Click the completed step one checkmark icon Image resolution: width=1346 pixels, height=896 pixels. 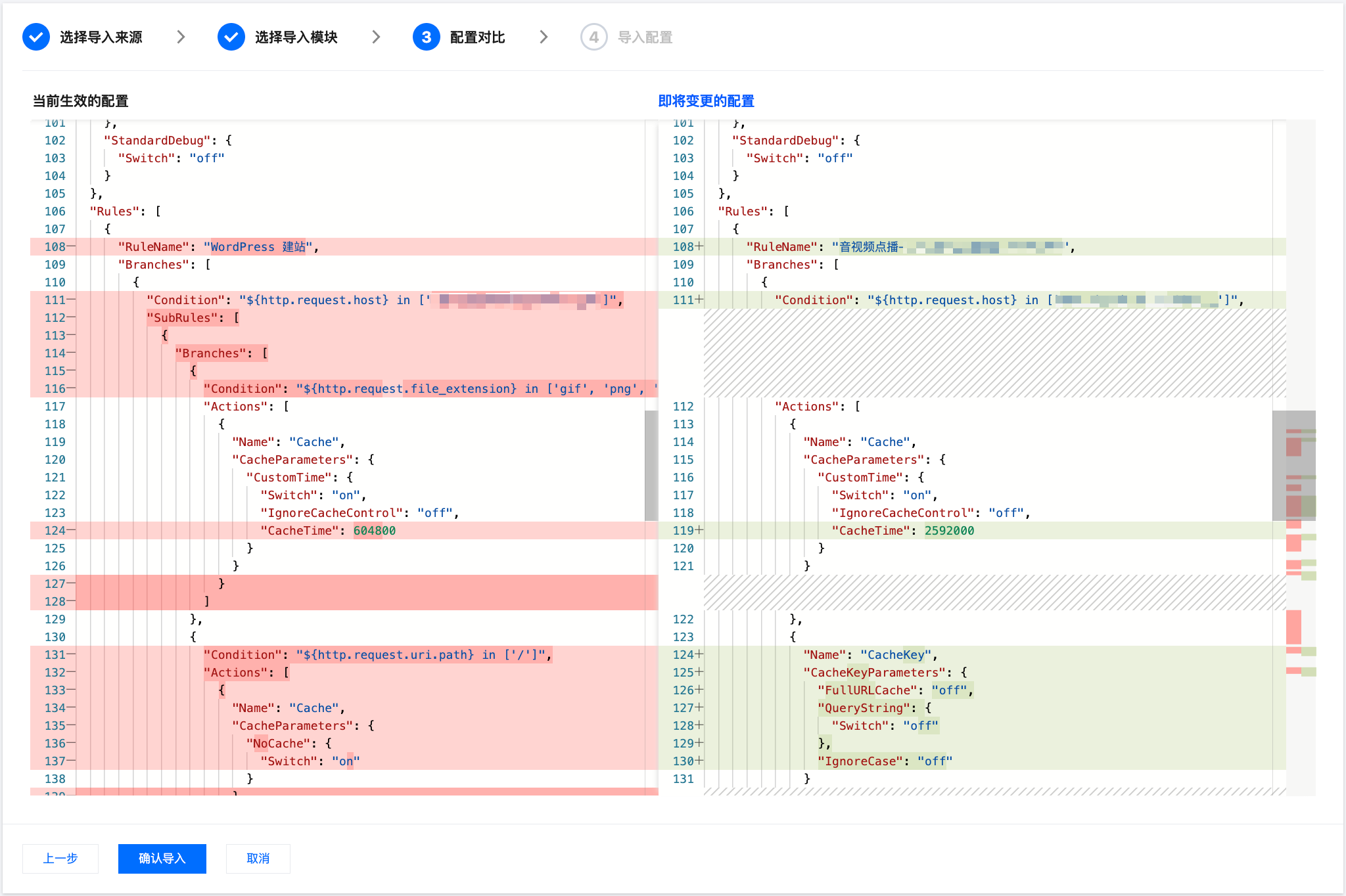point(36,37)
